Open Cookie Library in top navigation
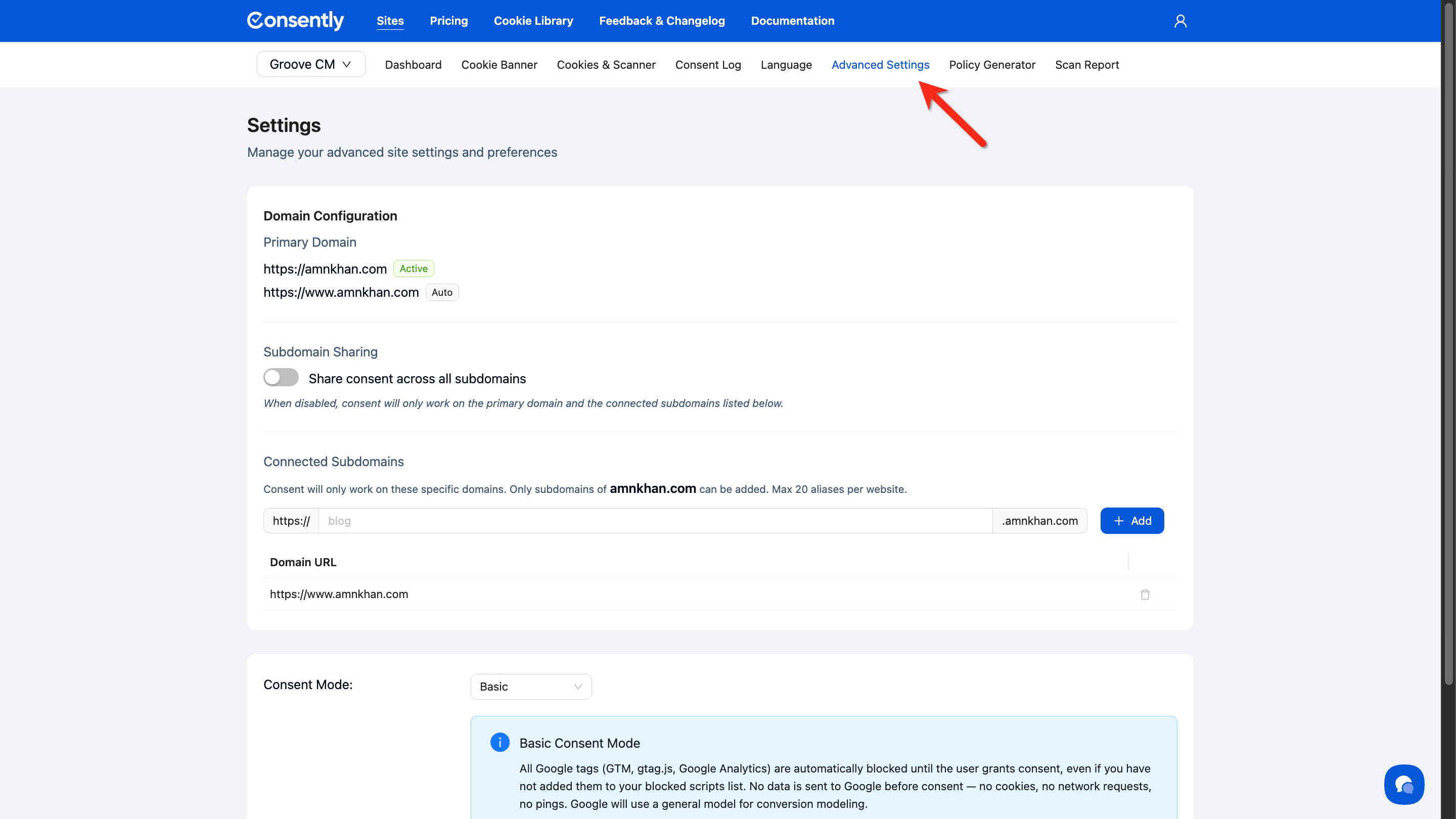 point(533,21)
